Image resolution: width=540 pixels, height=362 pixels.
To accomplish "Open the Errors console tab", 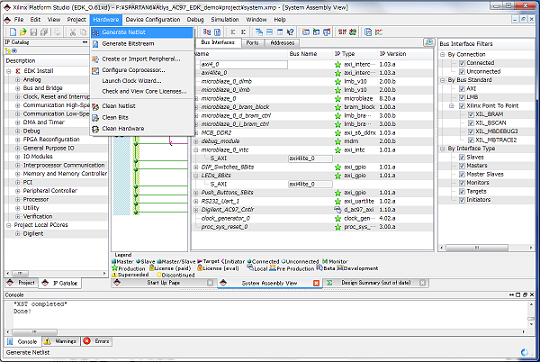I will [x=97, y=341].
